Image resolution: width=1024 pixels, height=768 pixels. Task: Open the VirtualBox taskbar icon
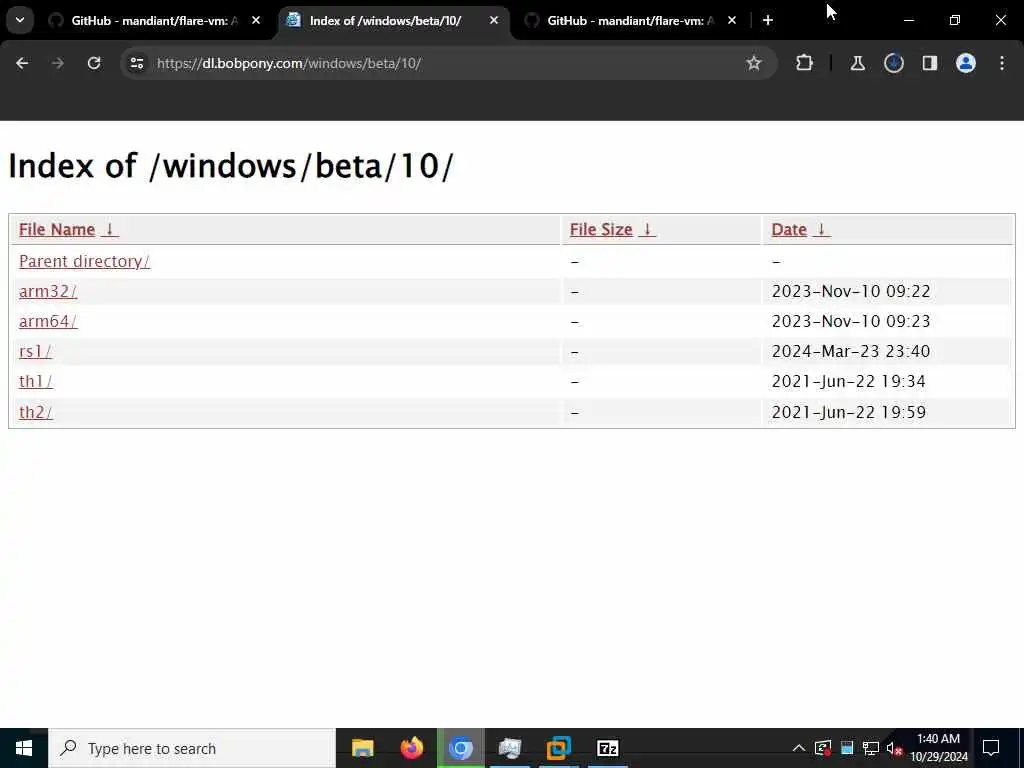coord(558,748)
